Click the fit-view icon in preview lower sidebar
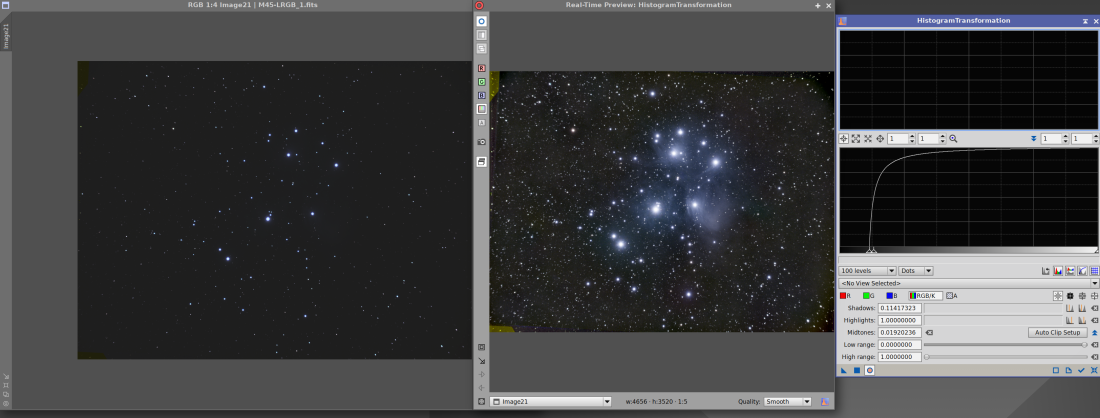1100x418 pixels. click(481, 347)
